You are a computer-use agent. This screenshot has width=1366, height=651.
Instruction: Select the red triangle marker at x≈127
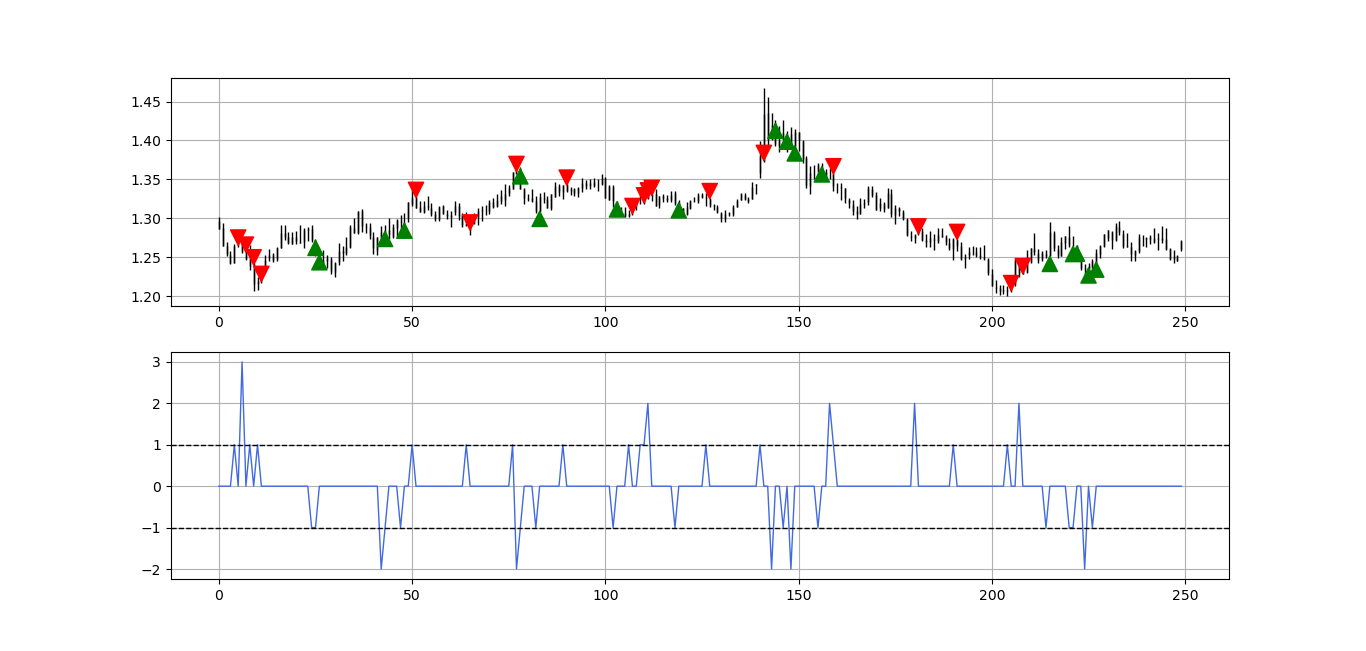(x=710, y=190)
